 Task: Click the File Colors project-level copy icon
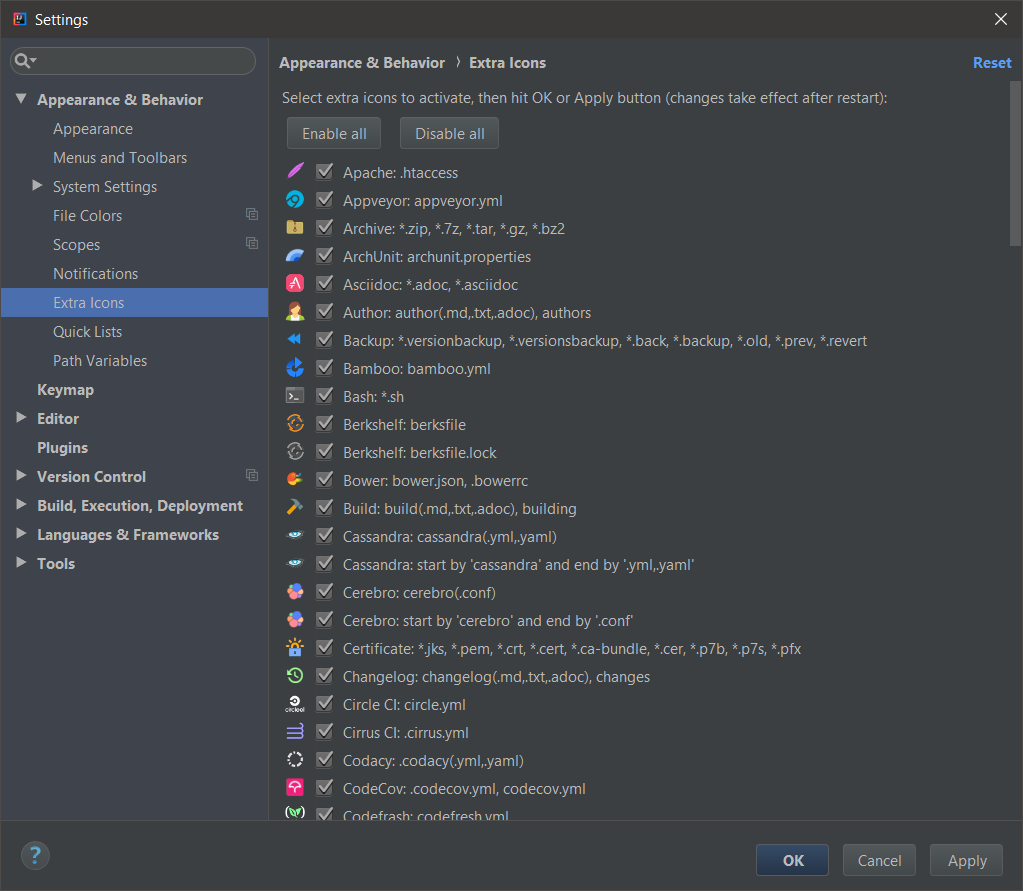point(252,215)
